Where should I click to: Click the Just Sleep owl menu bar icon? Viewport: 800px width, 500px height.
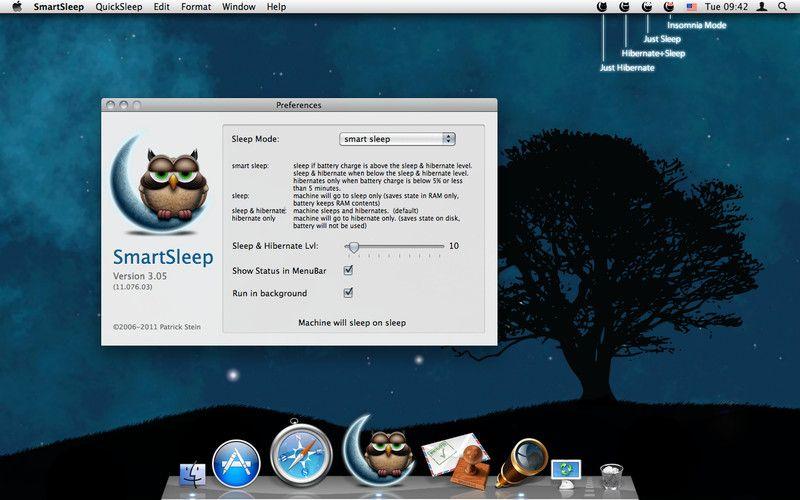647,7
